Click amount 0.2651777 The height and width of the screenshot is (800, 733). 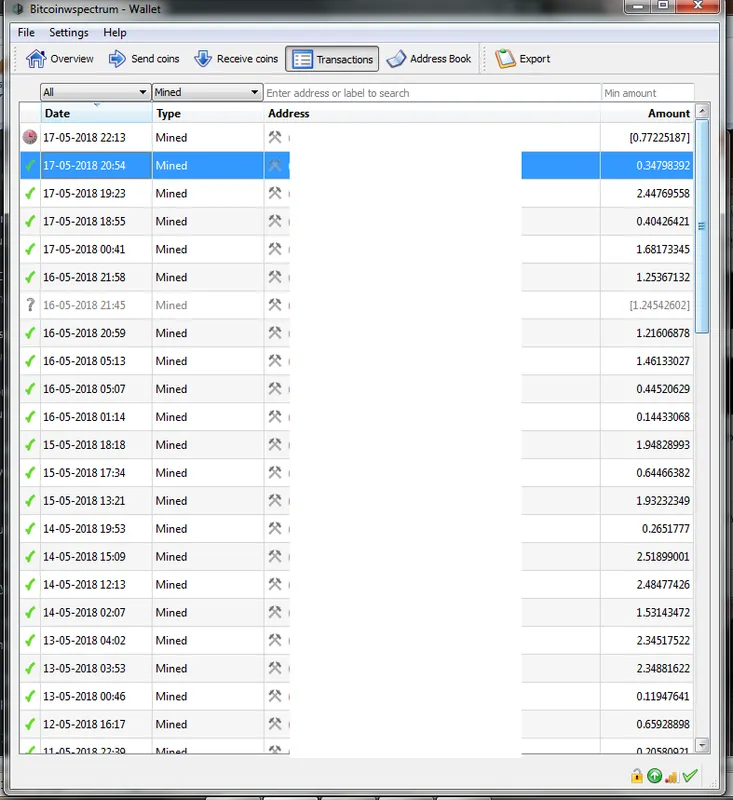[x=666, y=529]
